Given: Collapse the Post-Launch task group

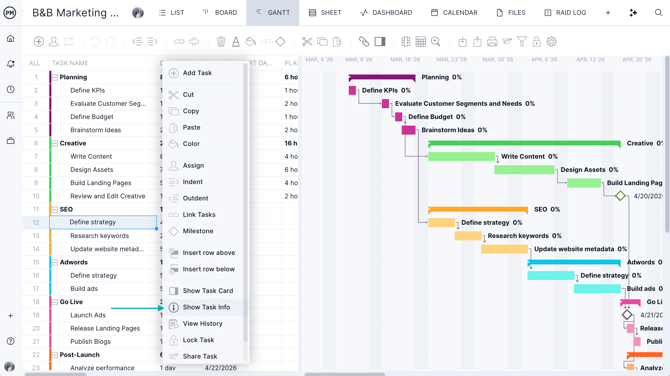Looking at the screenshot, I should tap(55, 355).
